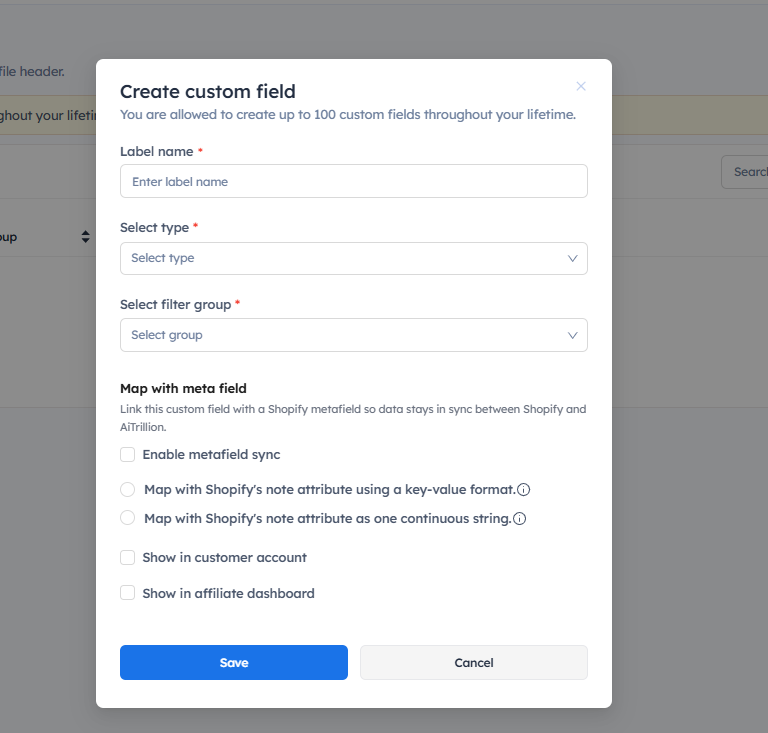Screen dimensions: 768x733
Task: Focus the Label name input field
Action: click(x=353, y=181)
